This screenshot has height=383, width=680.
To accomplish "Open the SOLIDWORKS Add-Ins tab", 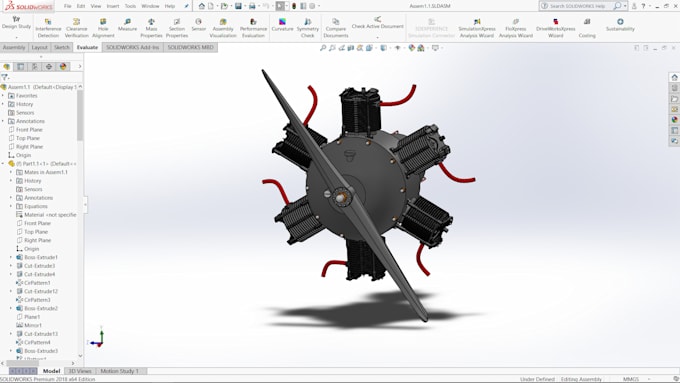I will (133, 47).
